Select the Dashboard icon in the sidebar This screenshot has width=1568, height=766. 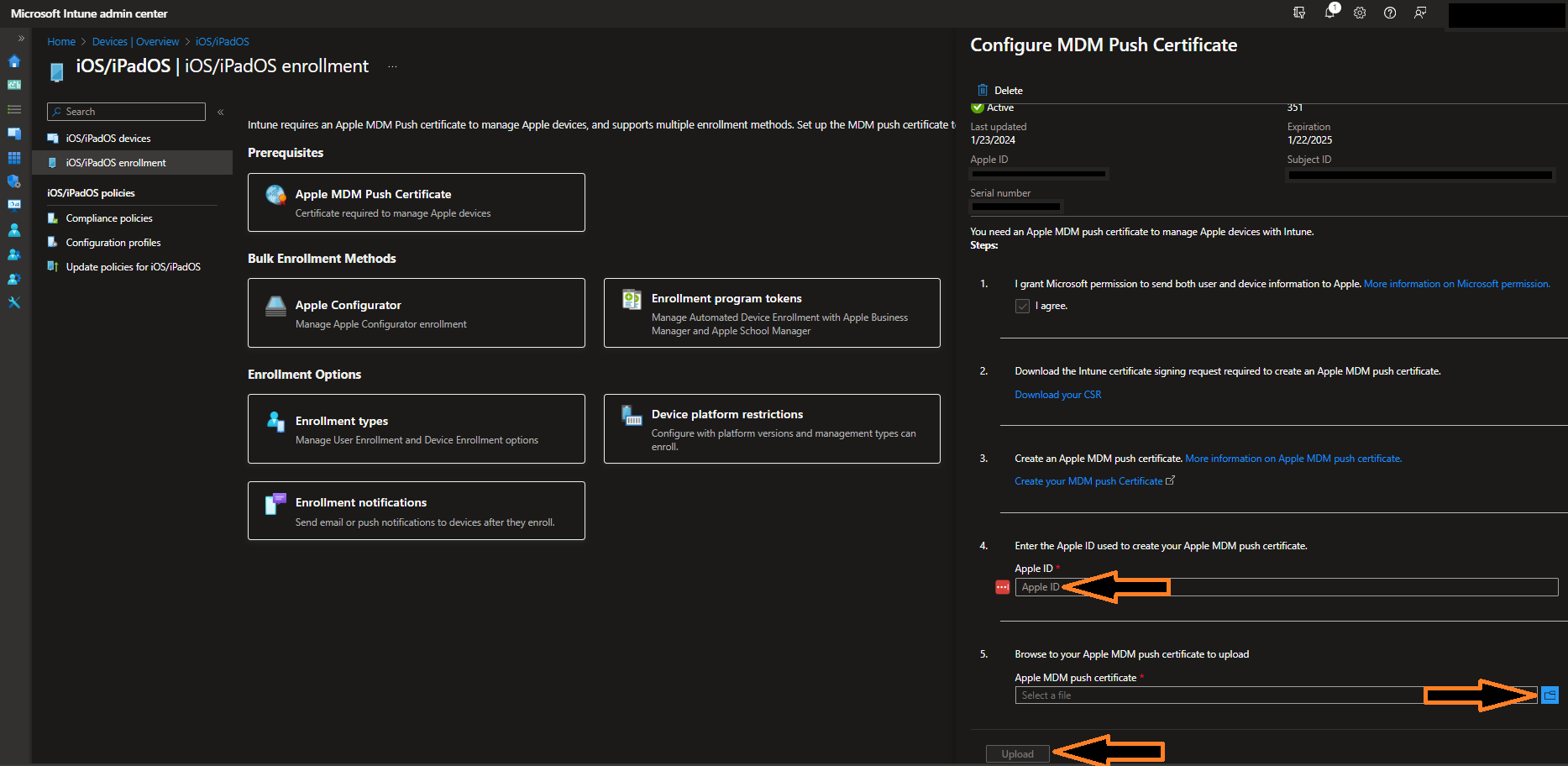coord(13,85)
